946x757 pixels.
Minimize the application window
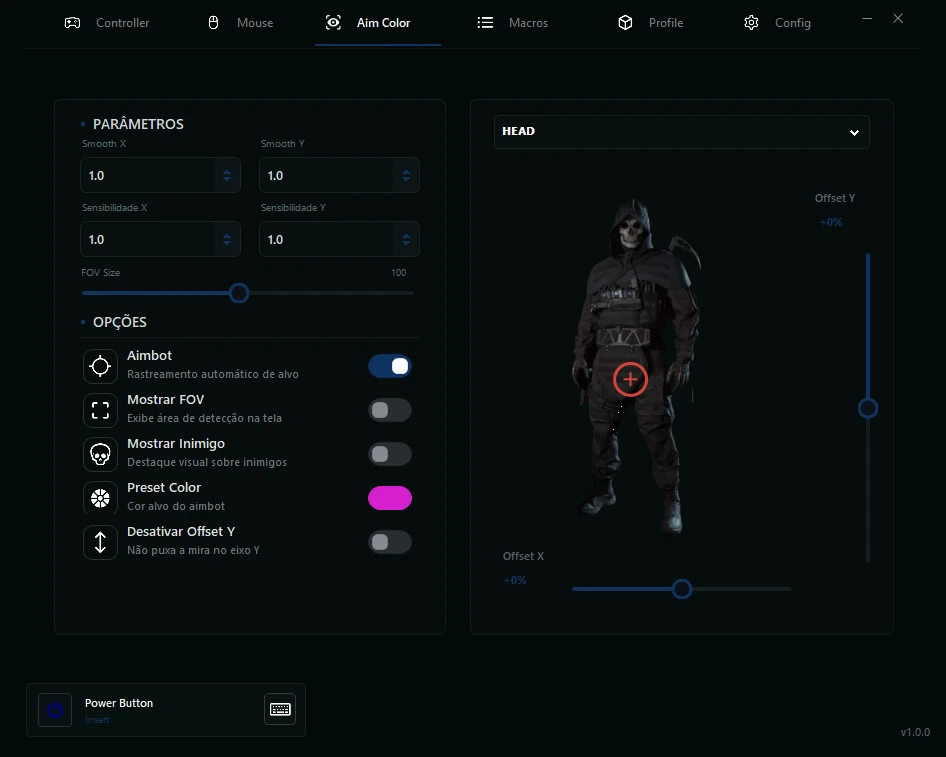click(x=867, y=19)
